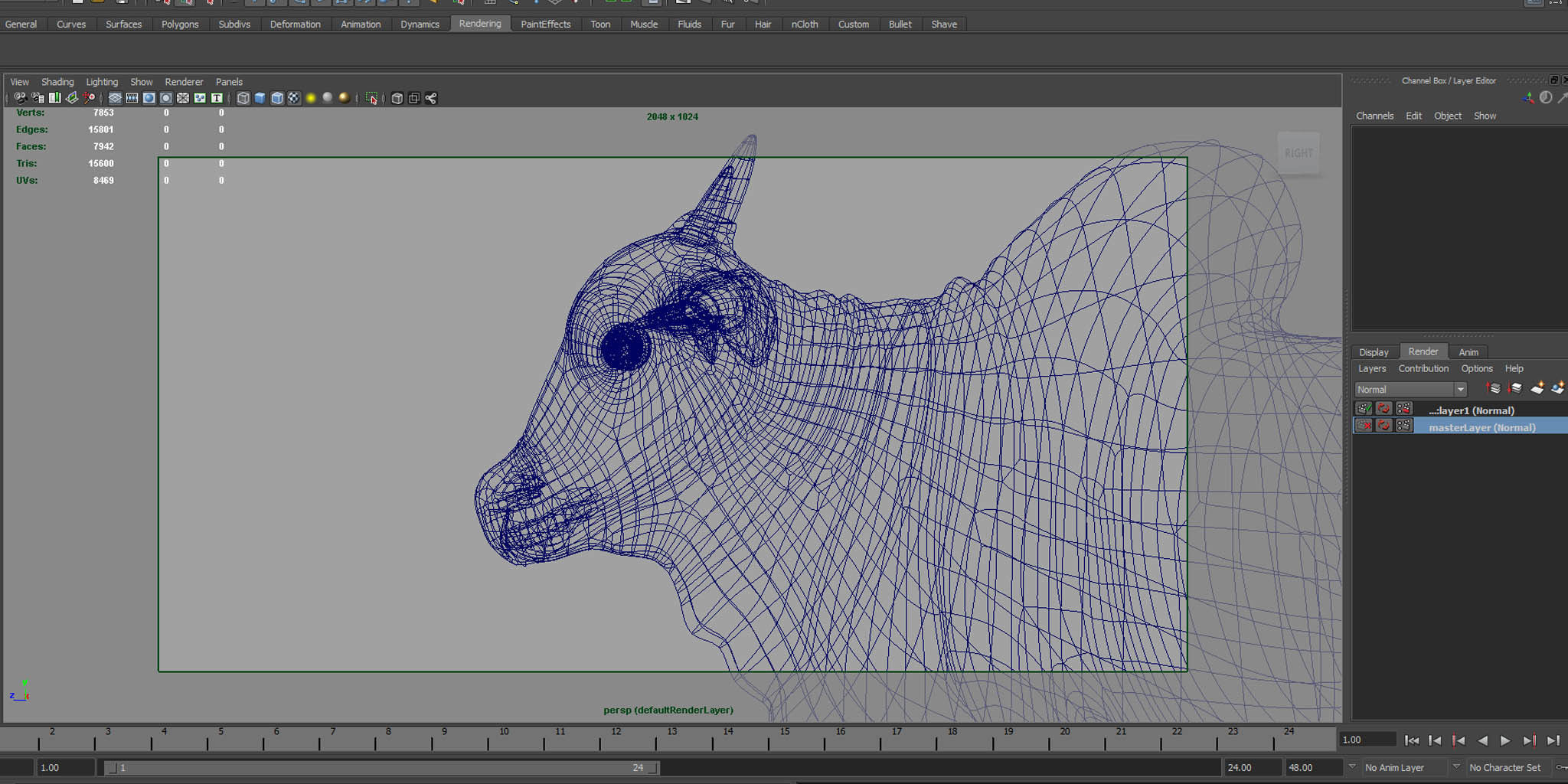The width and height of the screenshot is (1568, 784).
Task: Enable smooth shade all blue cube
Action: tap(260, 98)
